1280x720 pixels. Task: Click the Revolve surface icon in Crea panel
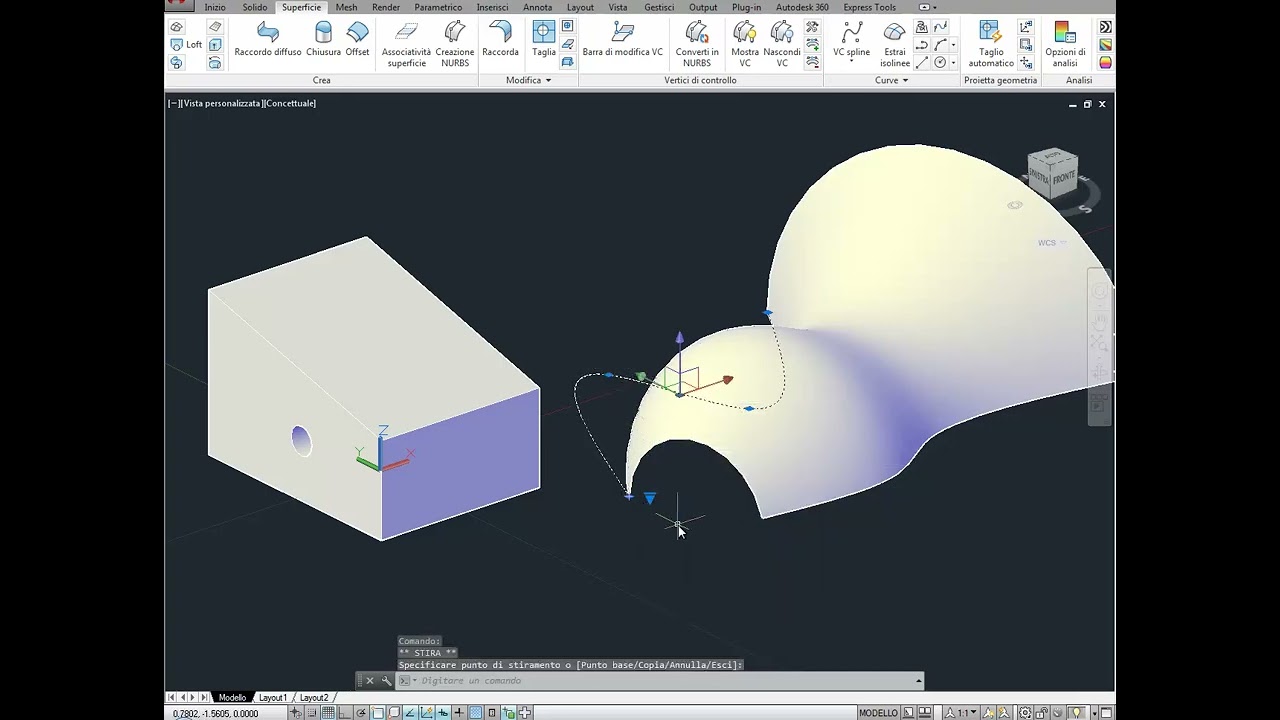215,62
